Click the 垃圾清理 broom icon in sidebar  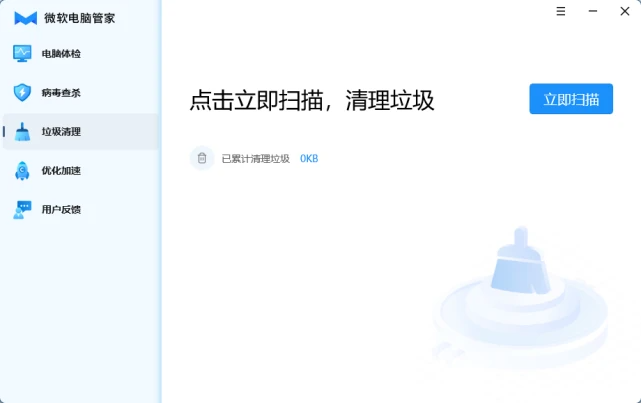point(22,132)
